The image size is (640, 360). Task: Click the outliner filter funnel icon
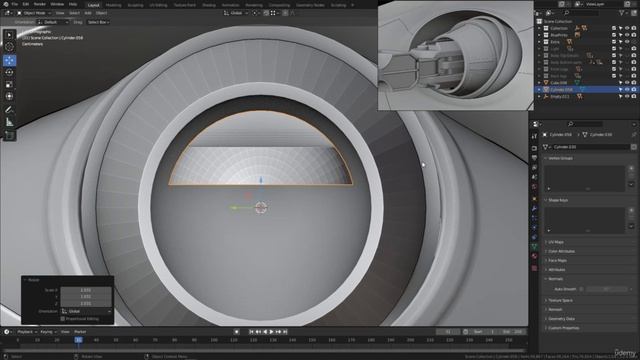(x=622, y=13)
